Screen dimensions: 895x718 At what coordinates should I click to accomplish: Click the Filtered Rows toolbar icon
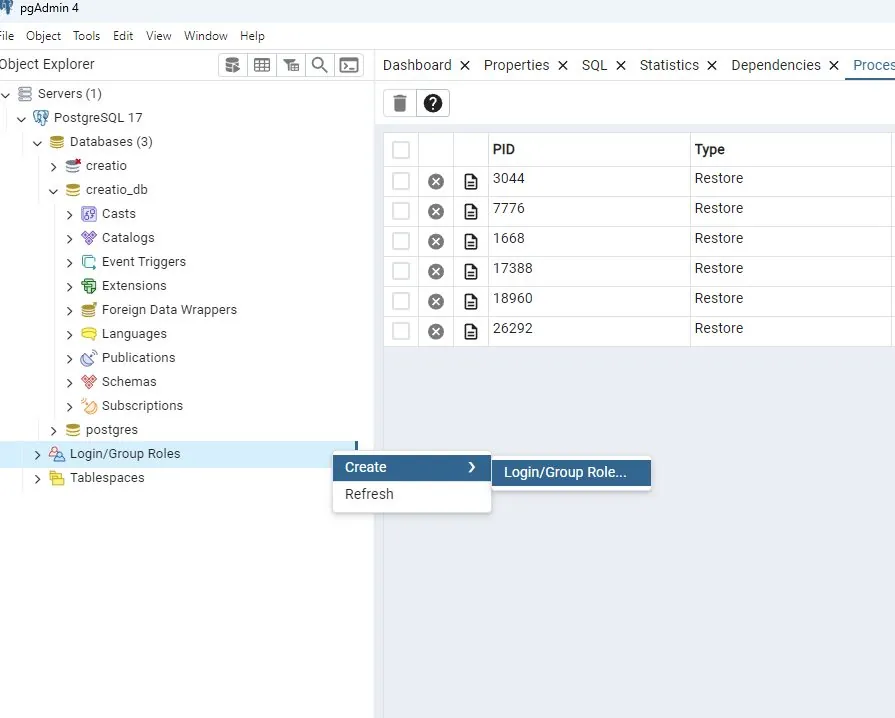point(291,65)
